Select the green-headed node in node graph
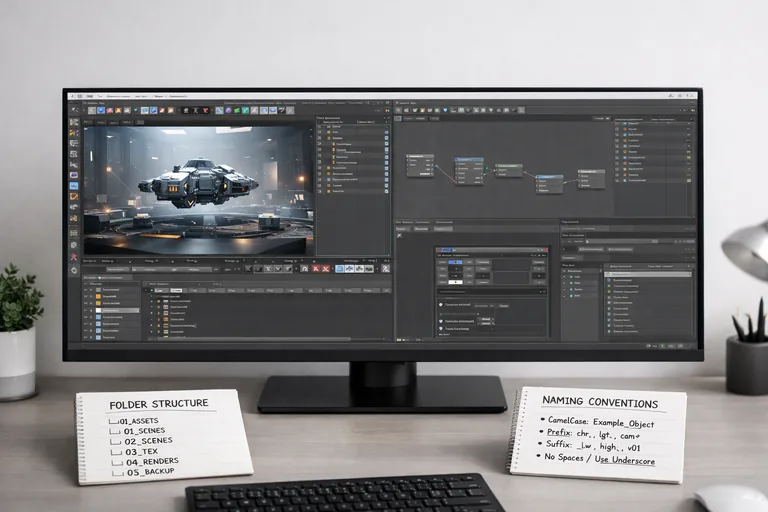The height and width of the screenshot is (512, 768). pyautogui.click(x=509, y=170)
